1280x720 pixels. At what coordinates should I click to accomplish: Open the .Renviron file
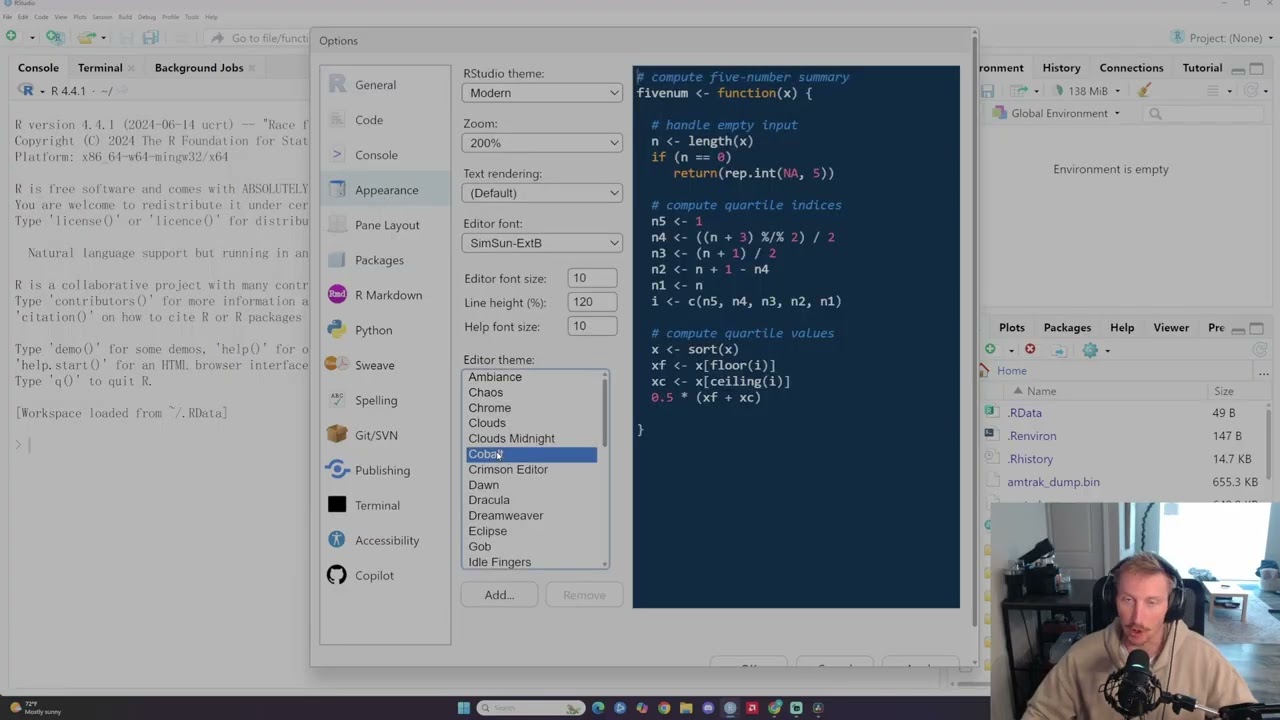(1032, 436)
